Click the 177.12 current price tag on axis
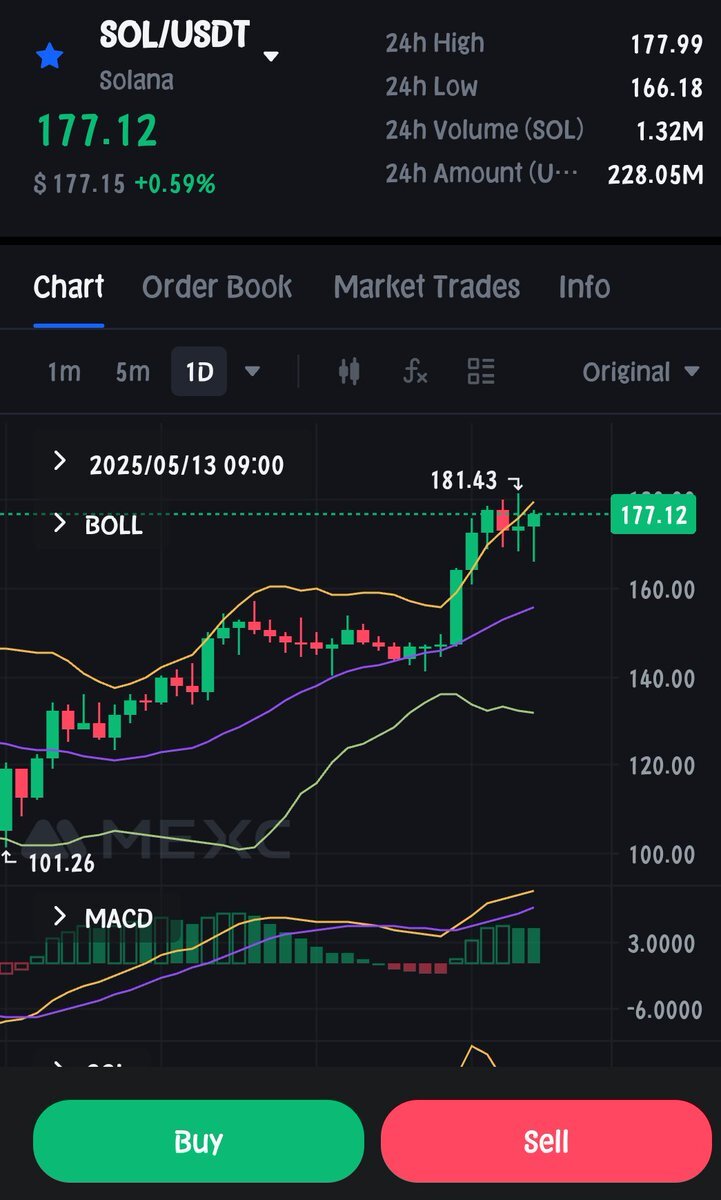Screen dimensions: 721x1200 point(653,515)
